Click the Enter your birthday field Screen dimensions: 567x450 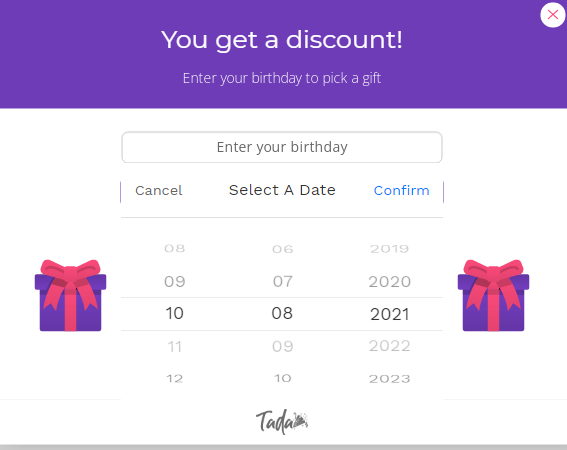(x=282, y=147)
